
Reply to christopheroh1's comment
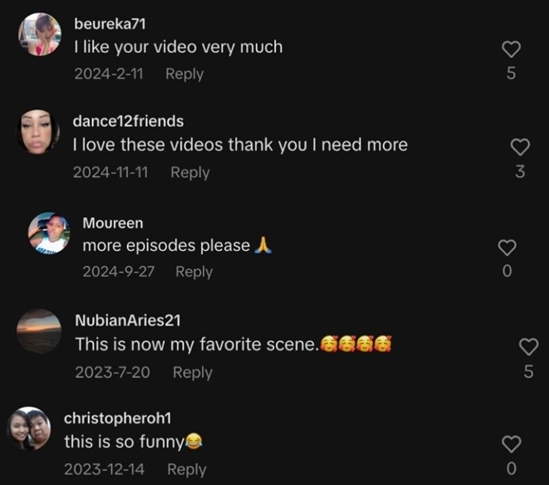(187, 470)
